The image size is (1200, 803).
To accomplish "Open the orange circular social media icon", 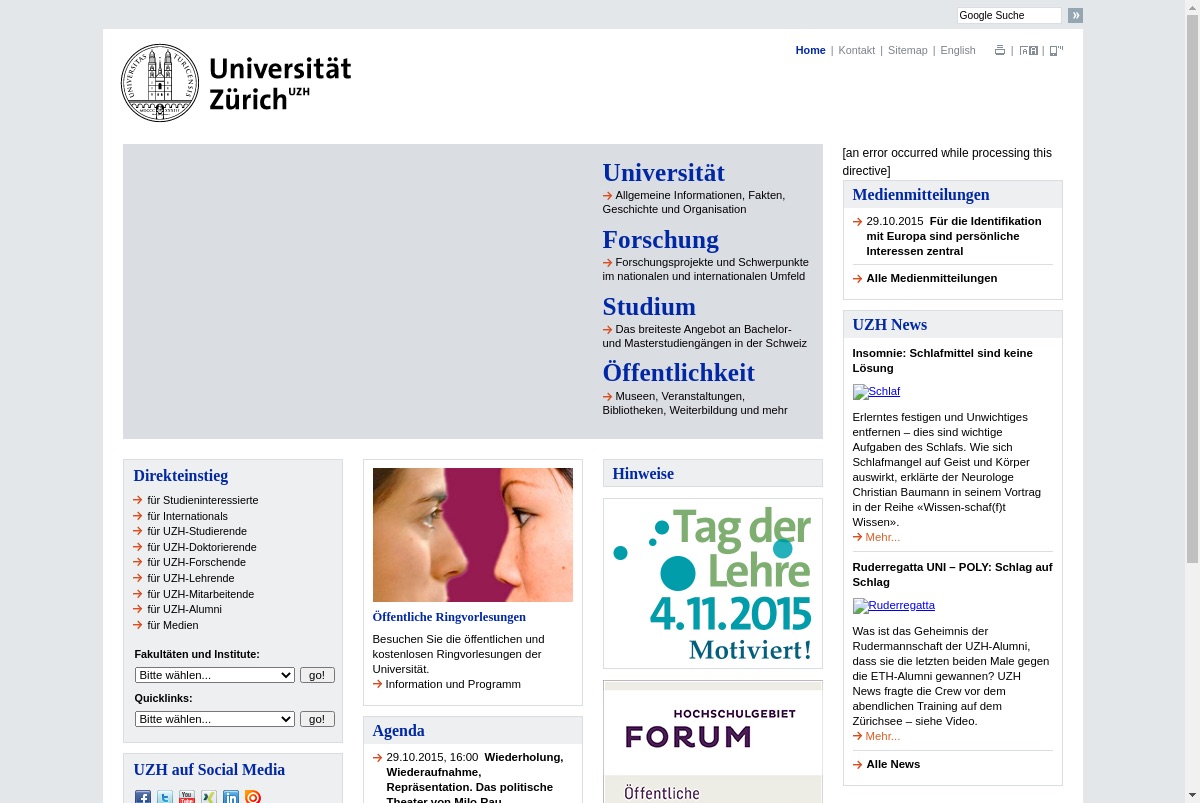I will coord(253,797).
